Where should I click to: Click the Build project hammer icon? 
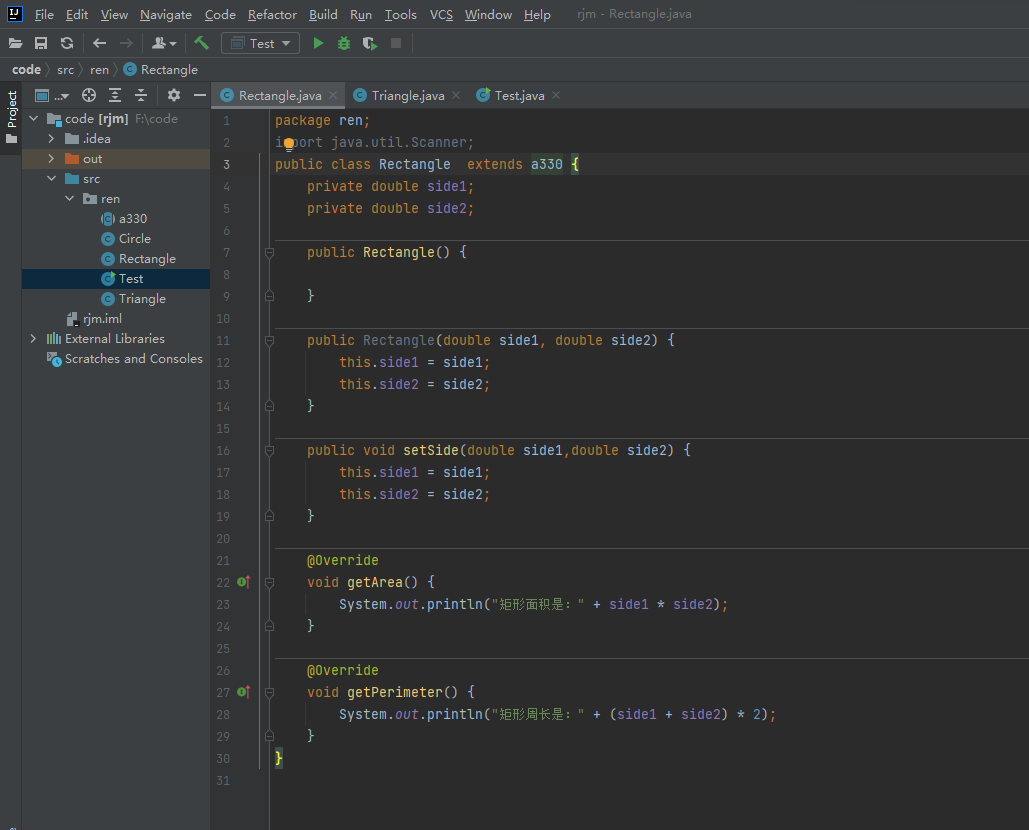(202, 43)
